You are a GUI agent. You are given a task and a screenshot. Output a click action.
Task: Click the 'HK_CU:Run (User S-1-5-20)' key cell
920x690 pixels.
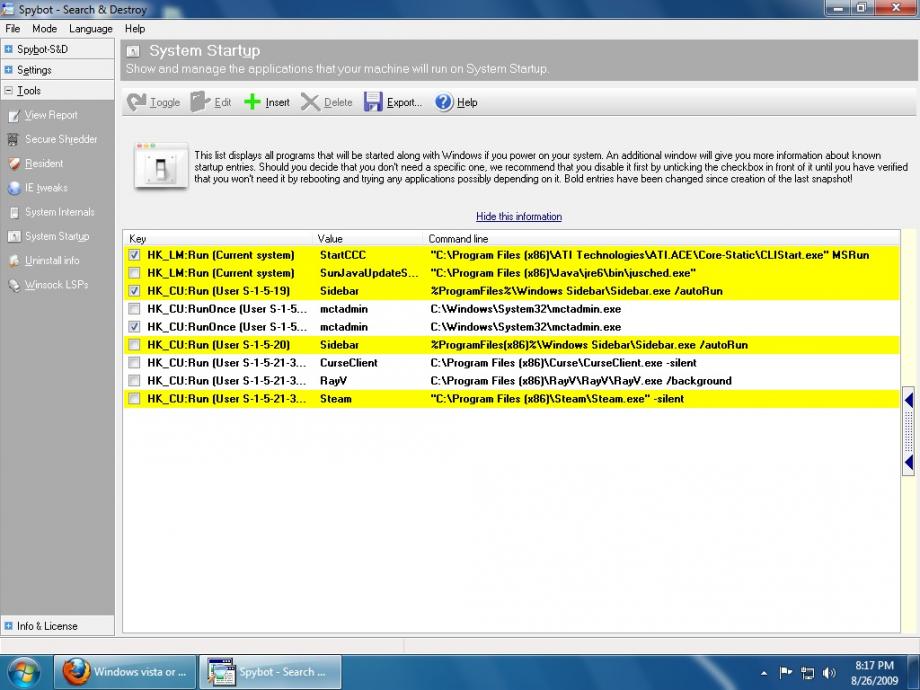[x=218, y=345]
